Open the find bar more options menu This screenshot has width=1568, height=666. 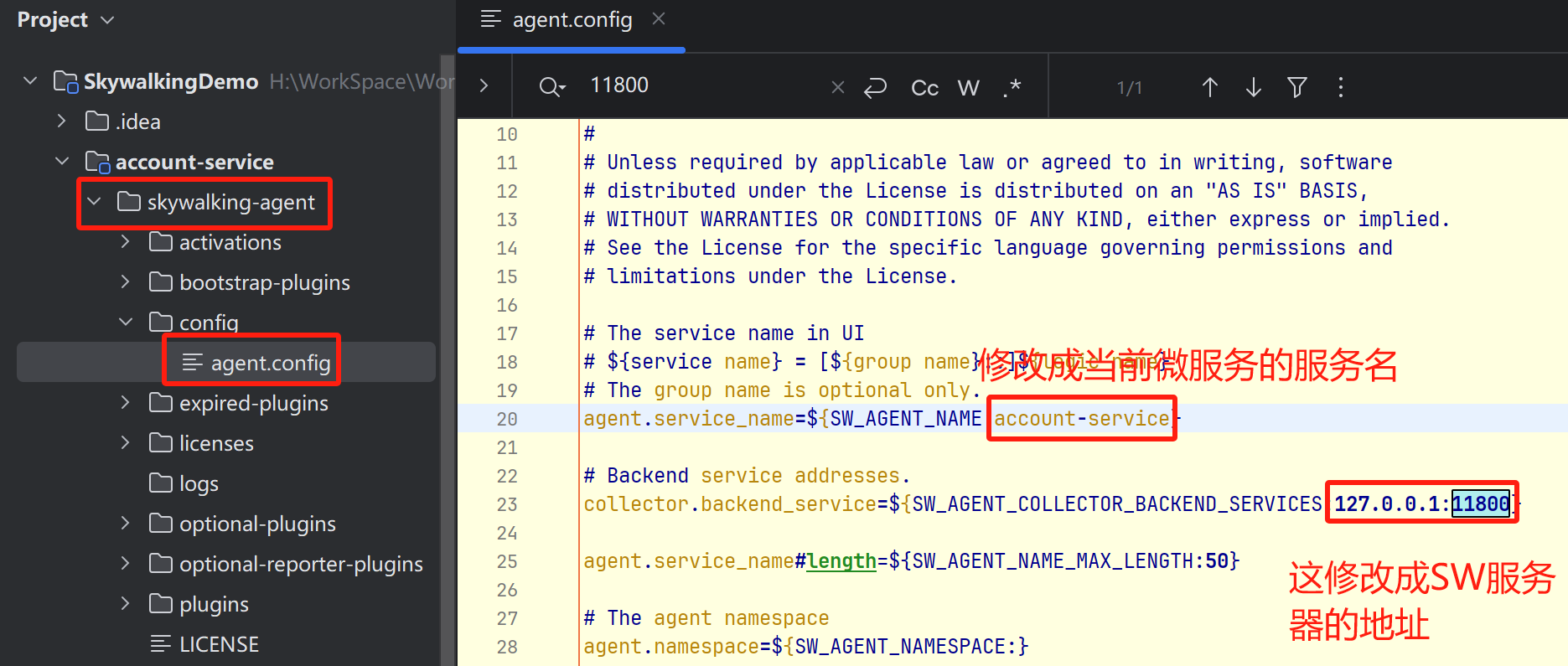(1341, 87)
